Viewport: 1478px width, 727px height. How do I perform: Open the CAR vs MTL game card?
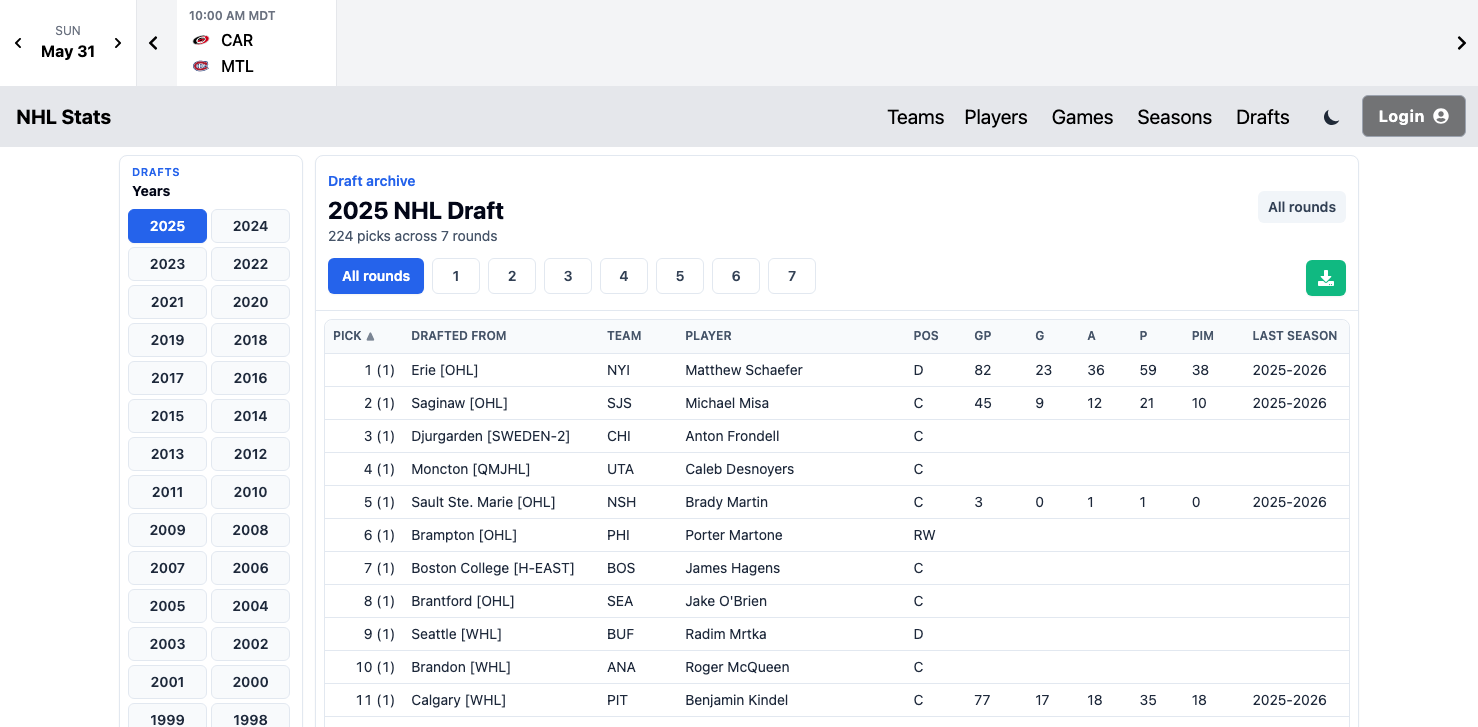coord(257,43)
